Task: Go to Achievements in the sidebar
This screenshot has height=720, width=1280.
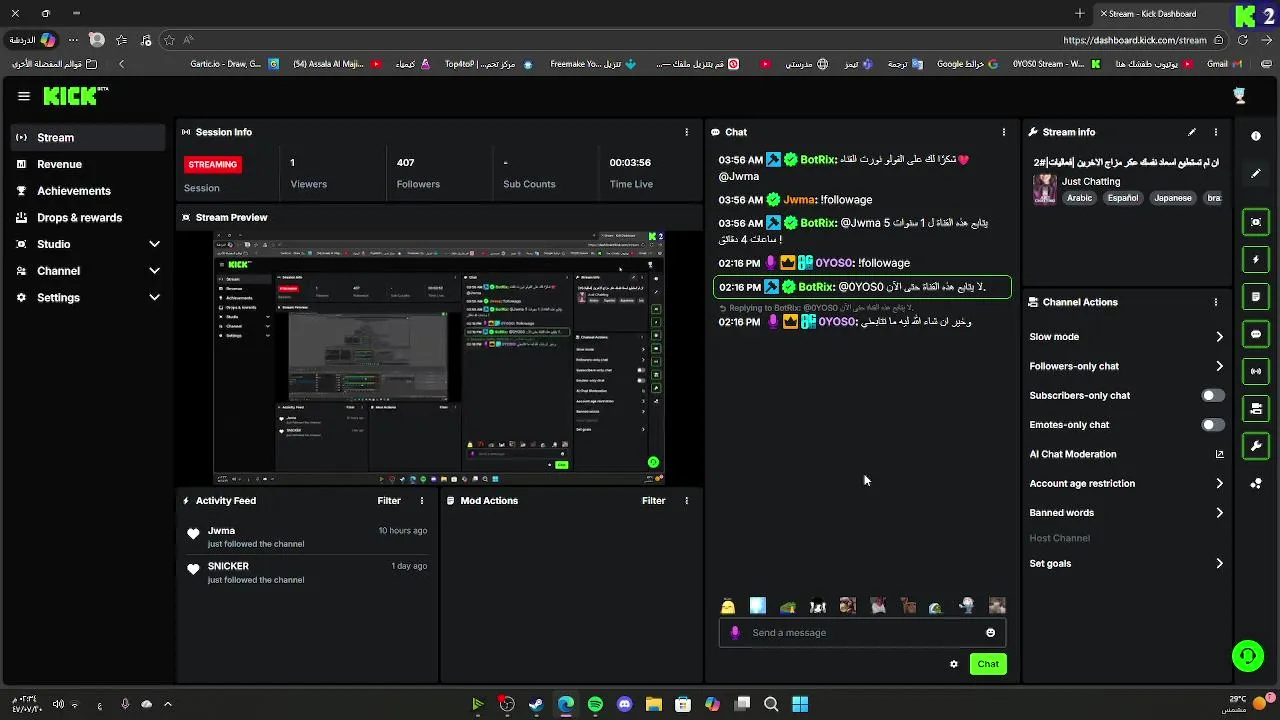Action: 88,191
